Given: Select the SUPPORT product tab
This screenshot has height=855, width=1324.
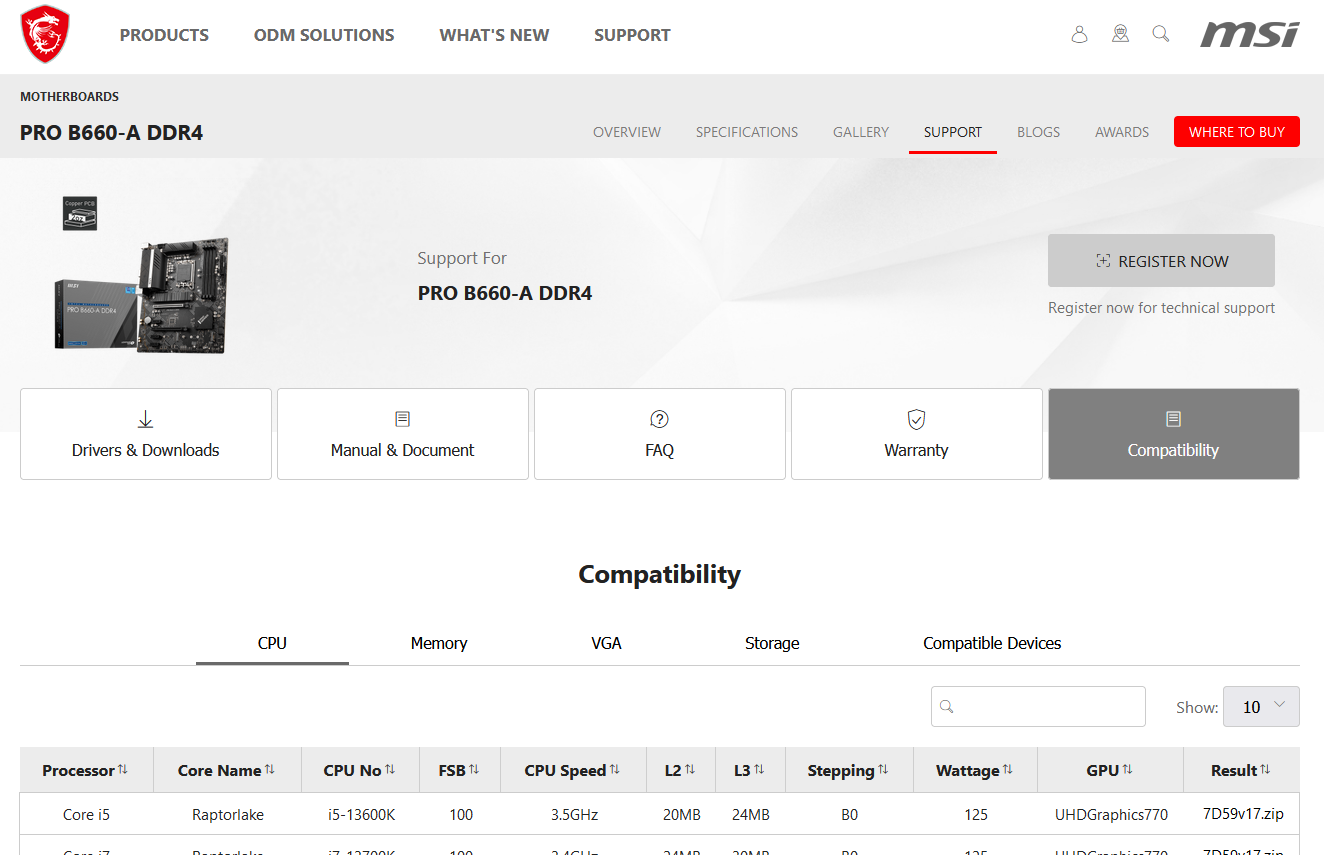Looking at the screenshot, I should 953,132.
